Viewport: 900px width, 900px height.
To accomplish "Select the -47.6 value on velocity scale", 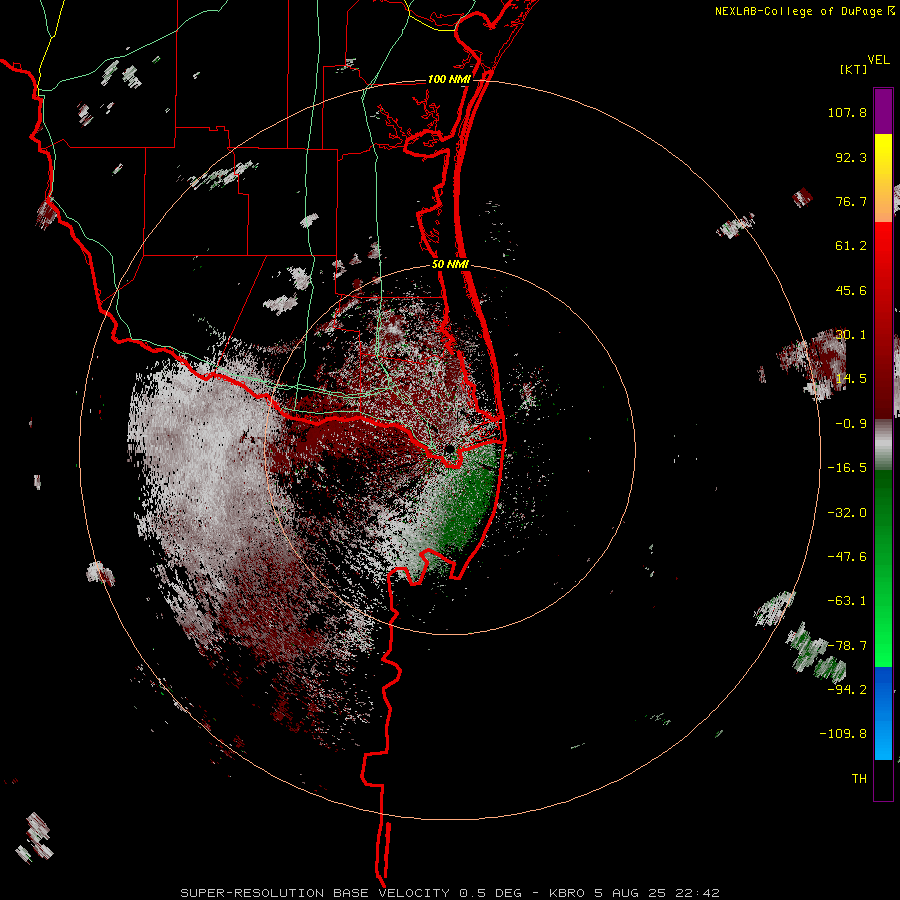I will [847, 557].
